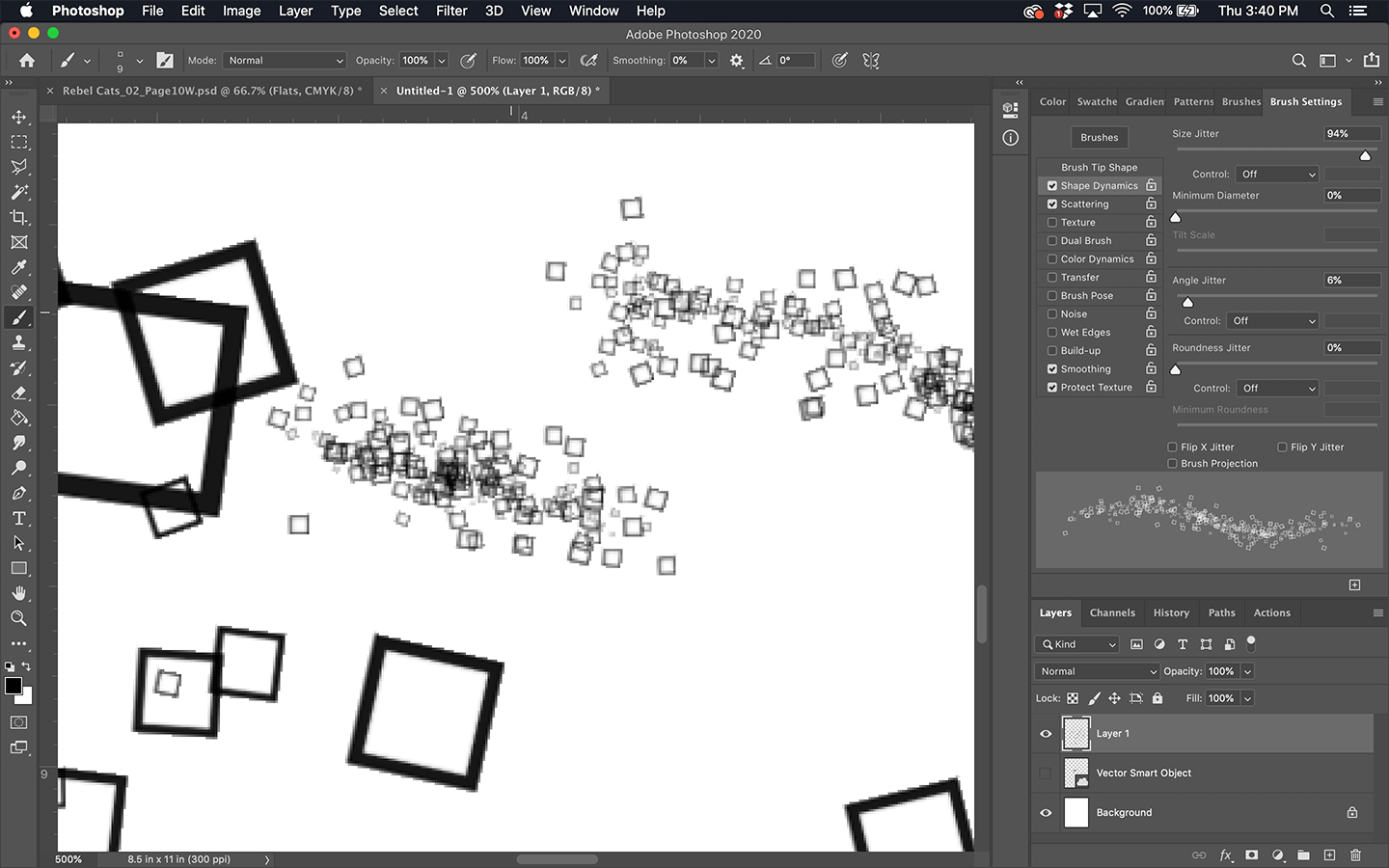Click the Brushes button in Brush Settings
1389x868 pixels.
(1099, 137)
